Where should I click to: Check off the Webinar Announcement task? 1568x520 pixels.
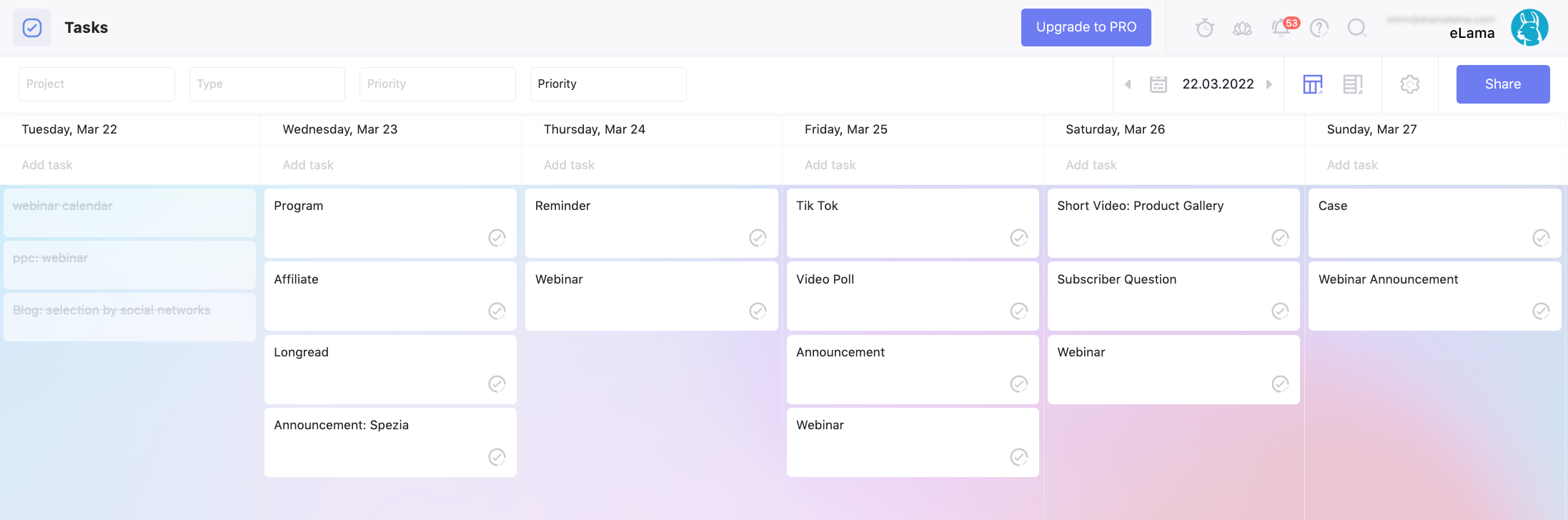point(1541,311)
